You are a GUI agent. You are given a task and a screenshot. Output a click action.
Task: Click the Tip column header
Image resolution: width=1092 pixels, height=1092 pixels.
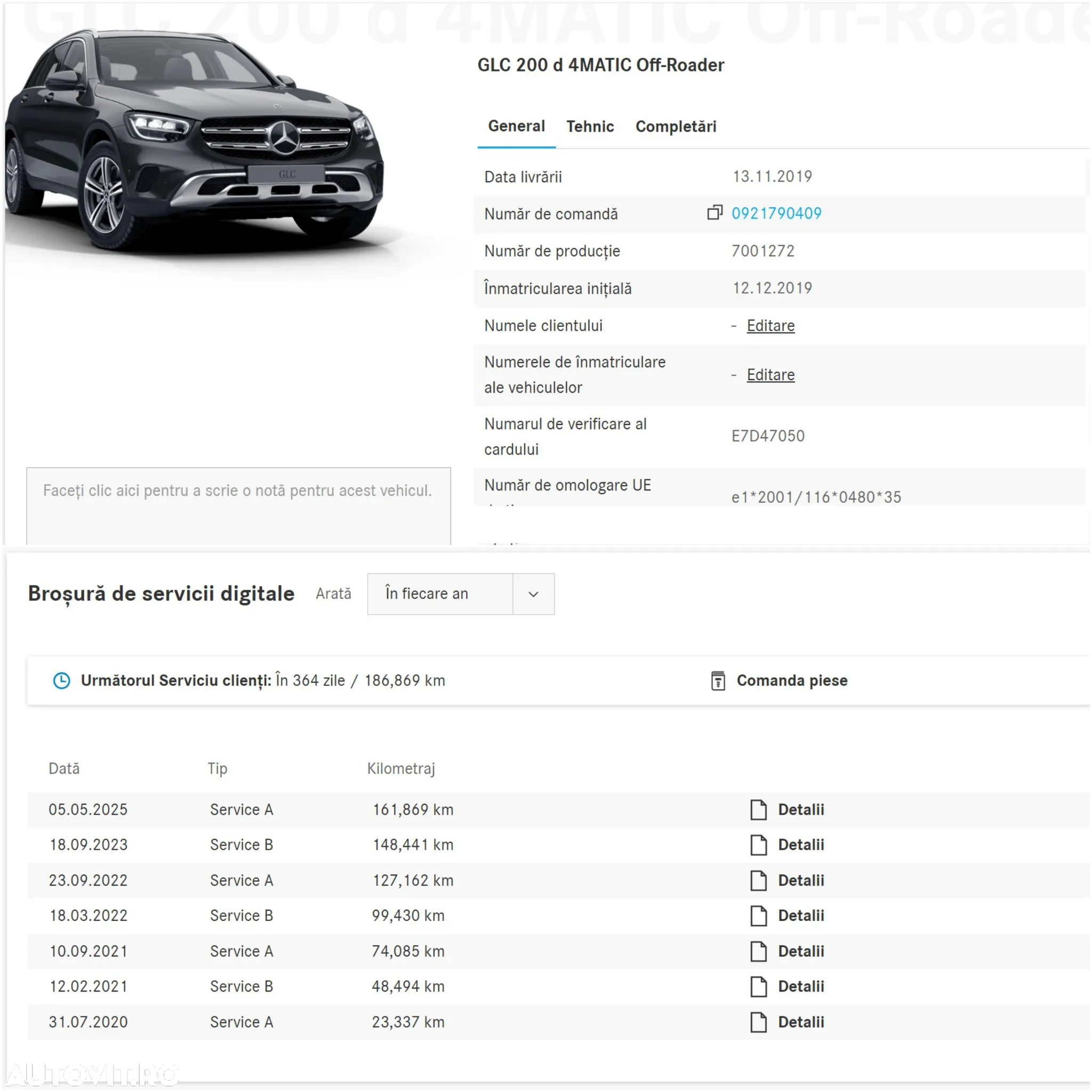pyautogui.click(x=217, y=769)
